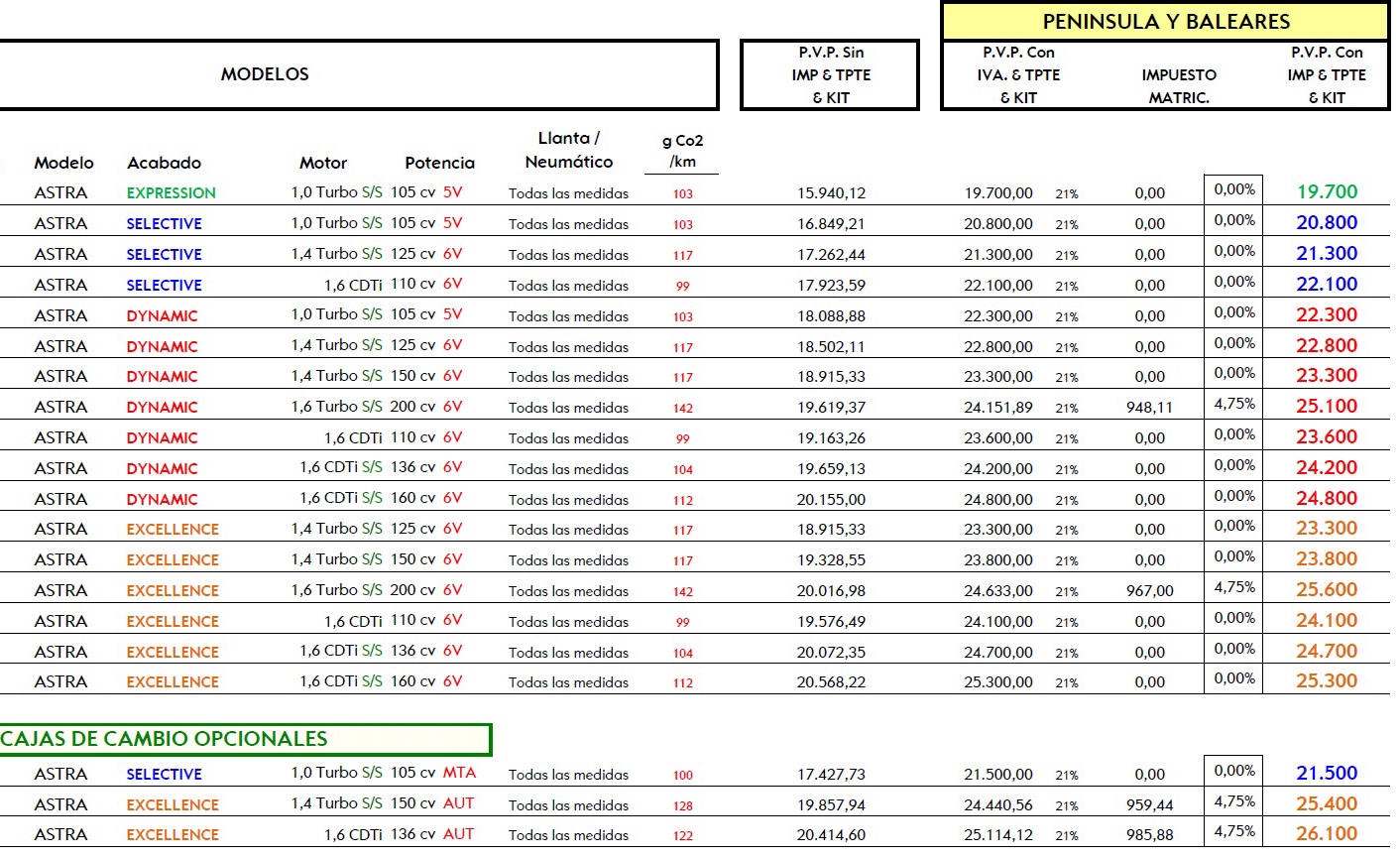The image size is (1400, 858).
Task: Click the 967,00 registration tax value
Action: click(1149, 591)
